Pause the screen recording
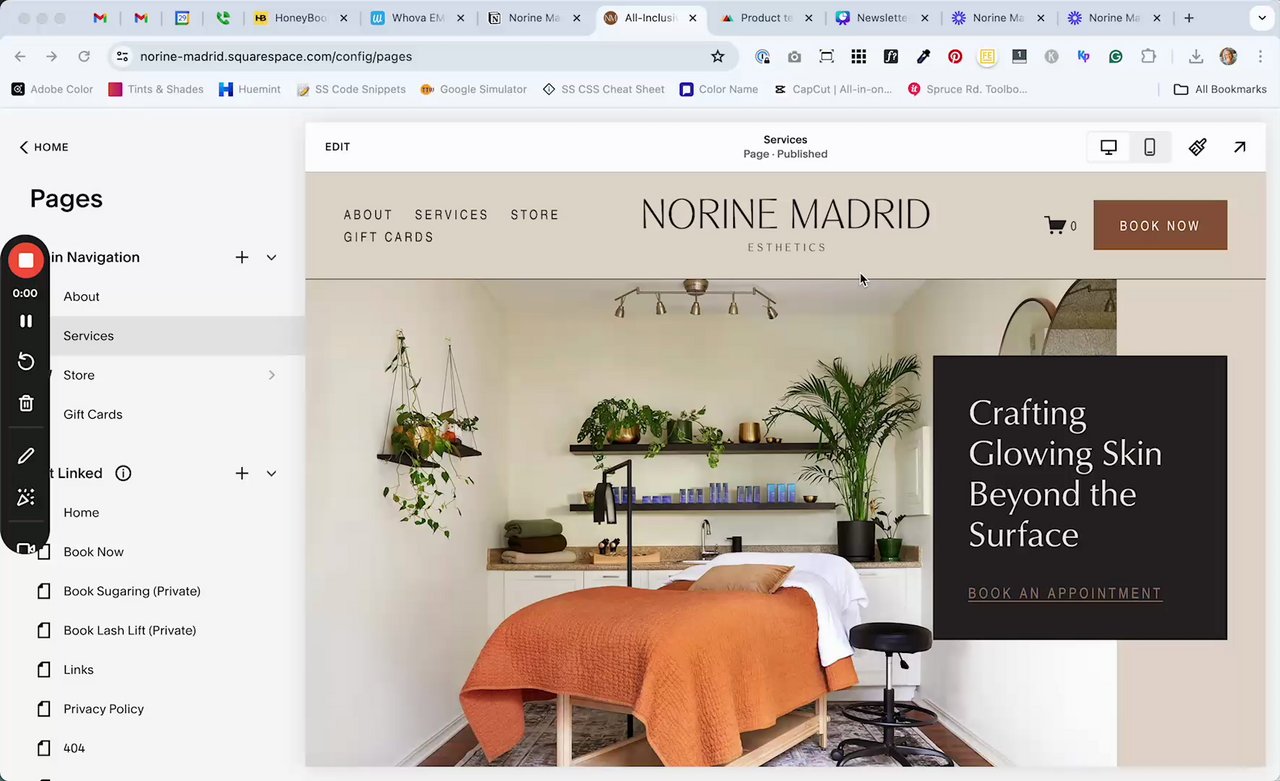Viewport: 1280px width, 781px height. pos(26,321)
